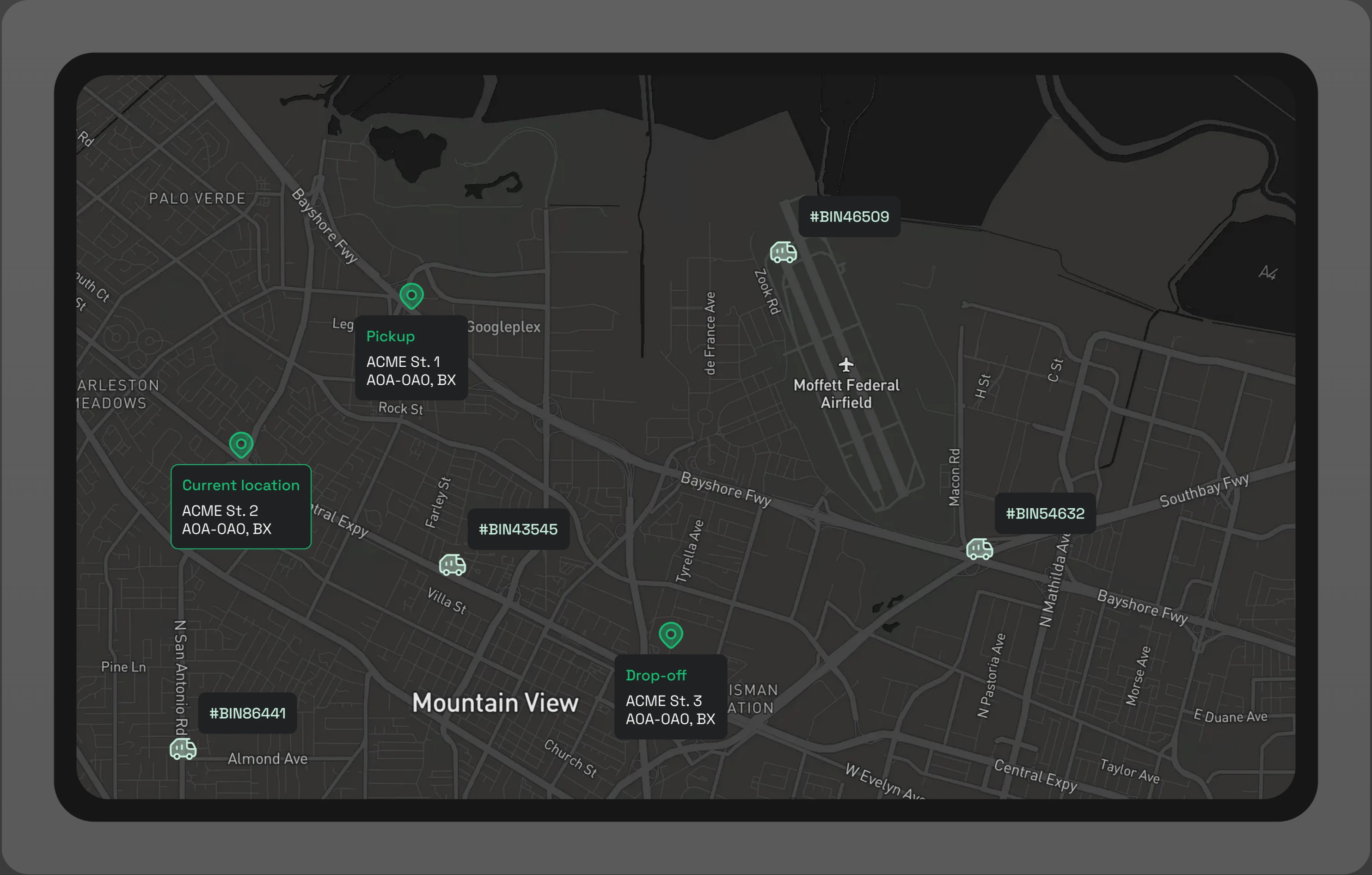Click the truck icon for #BIN46509

(x=784, y=252)
